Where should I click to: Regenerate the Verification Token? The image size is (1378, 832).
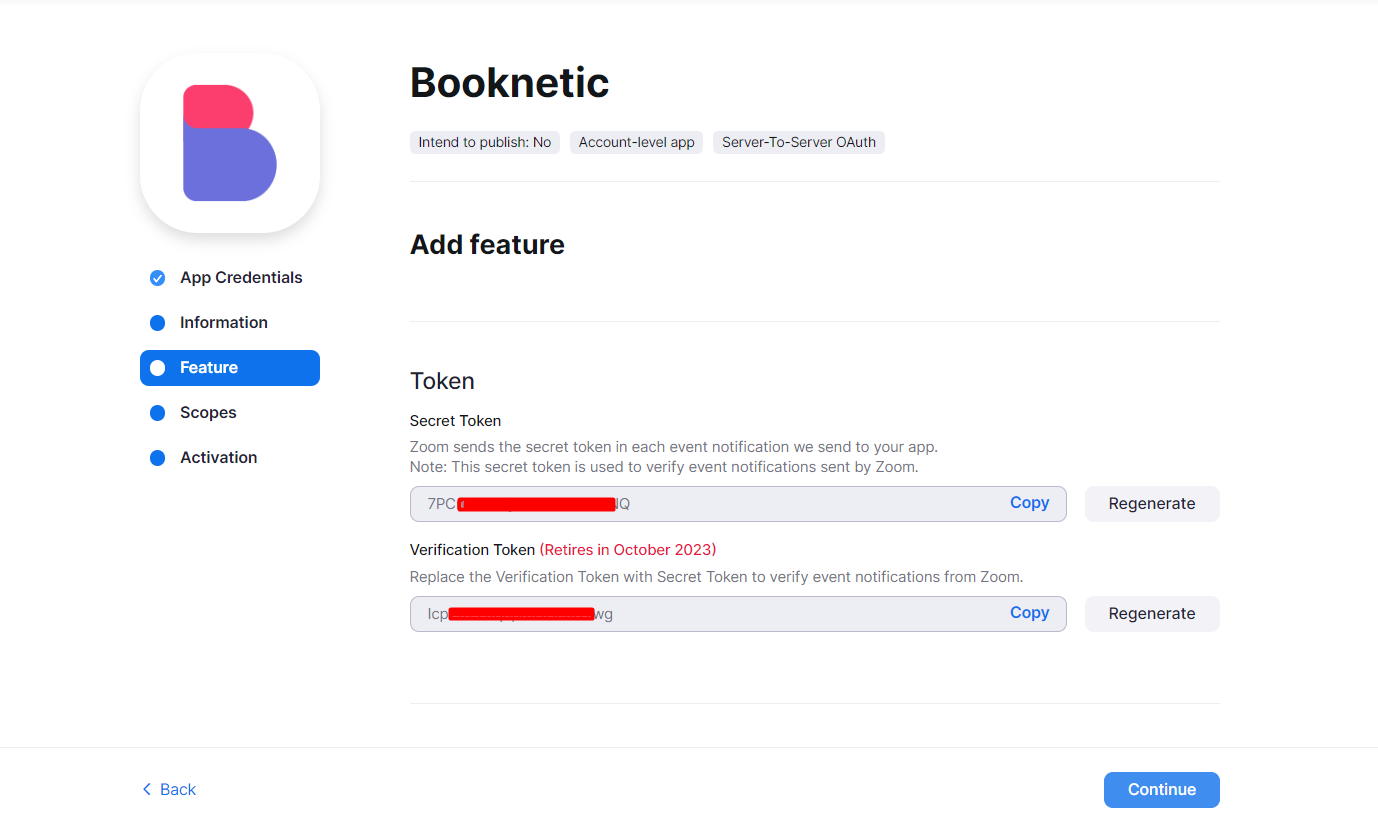tap(1151, 614)
